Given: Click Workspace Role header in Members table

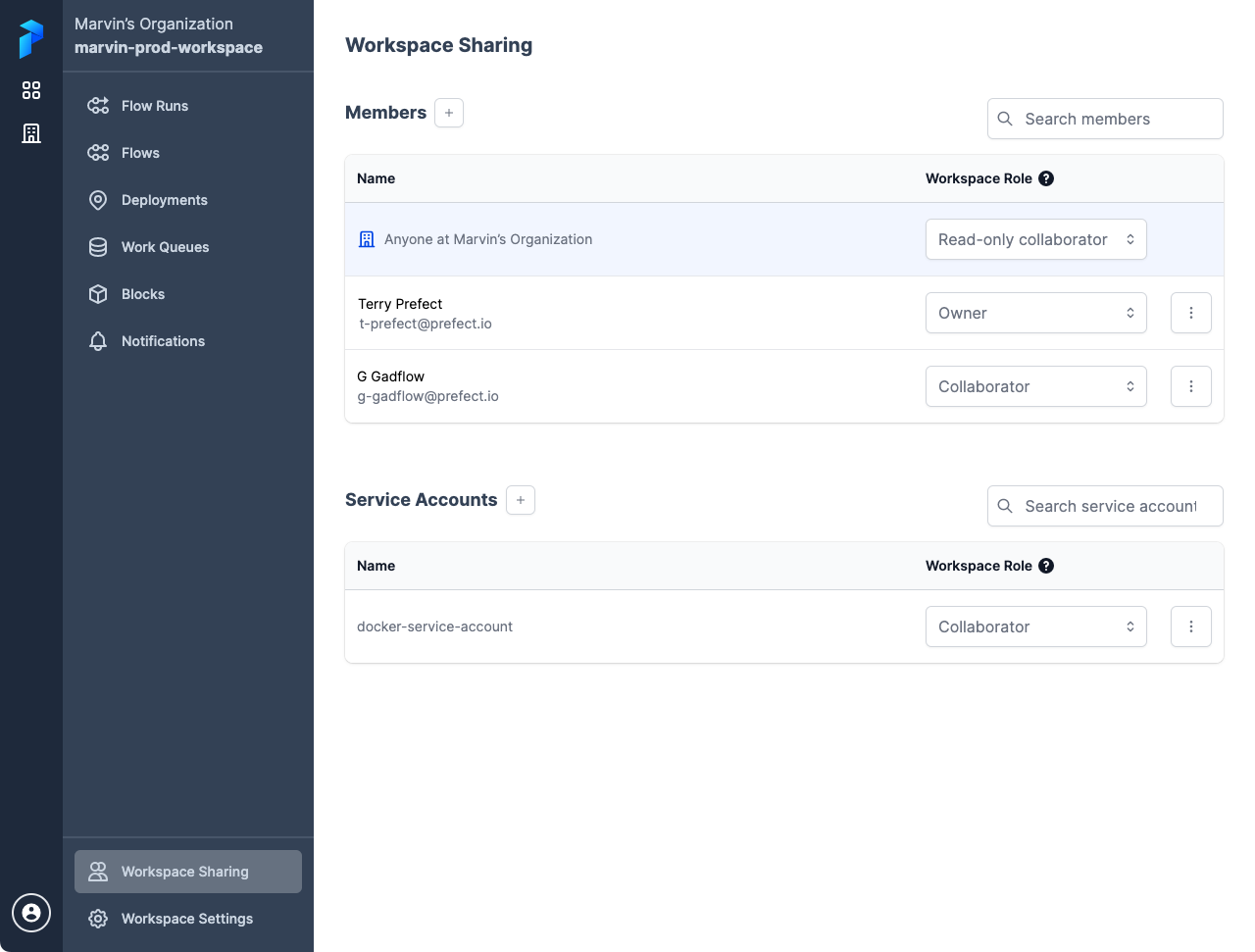Looking at the screenshot, I should pos(979,178).
